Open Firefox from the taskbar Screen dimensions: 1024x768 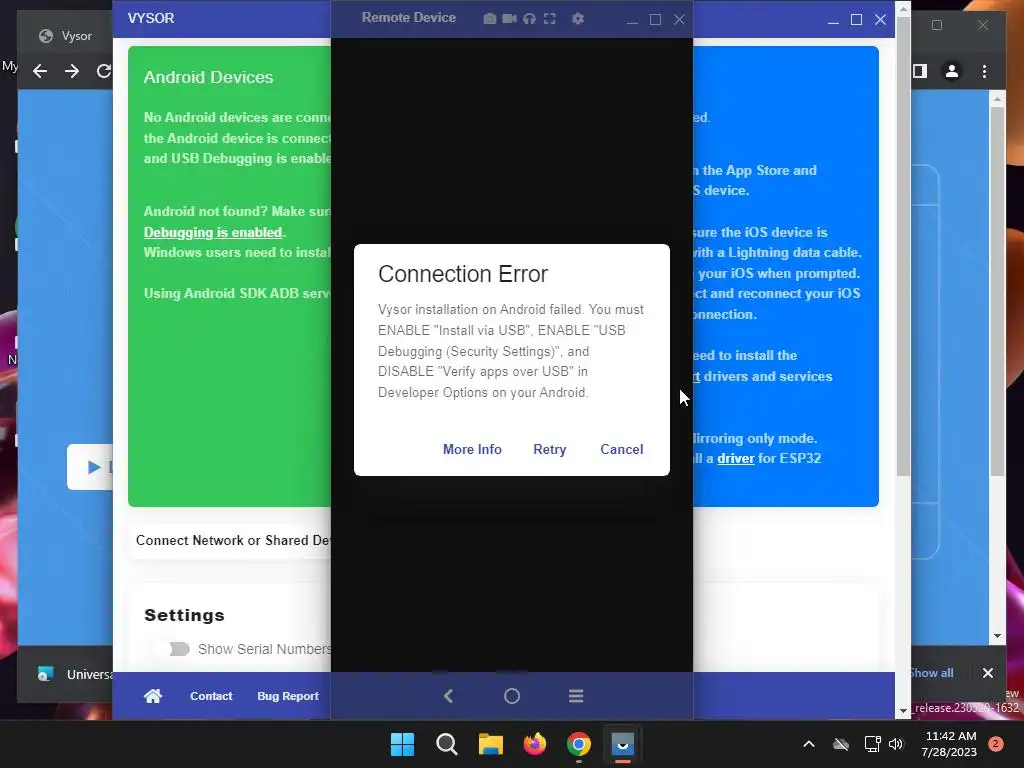535,744
